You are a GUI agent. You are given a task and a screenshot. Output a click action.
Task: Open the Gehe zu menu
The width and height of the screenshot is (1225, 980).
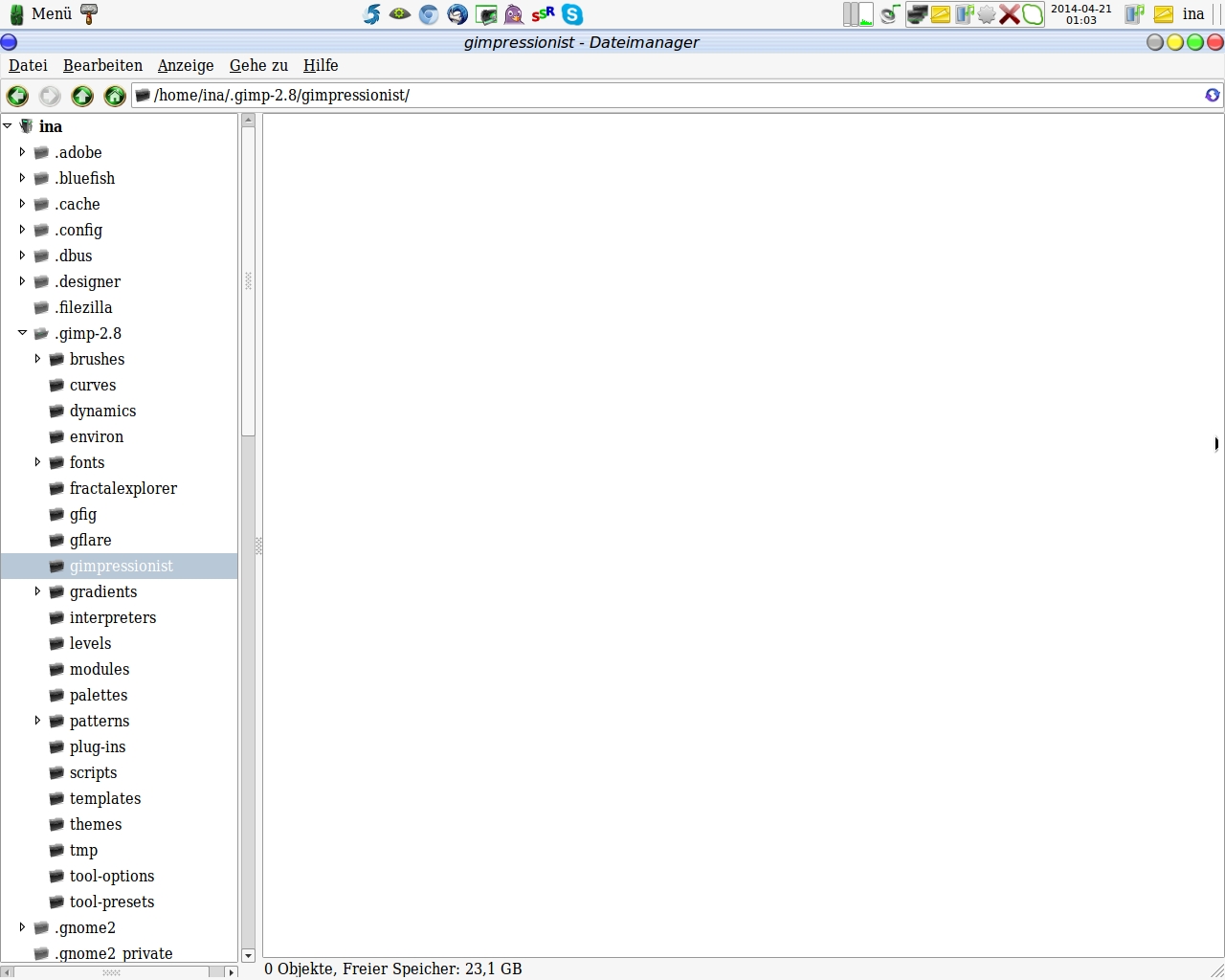(258, 65)
